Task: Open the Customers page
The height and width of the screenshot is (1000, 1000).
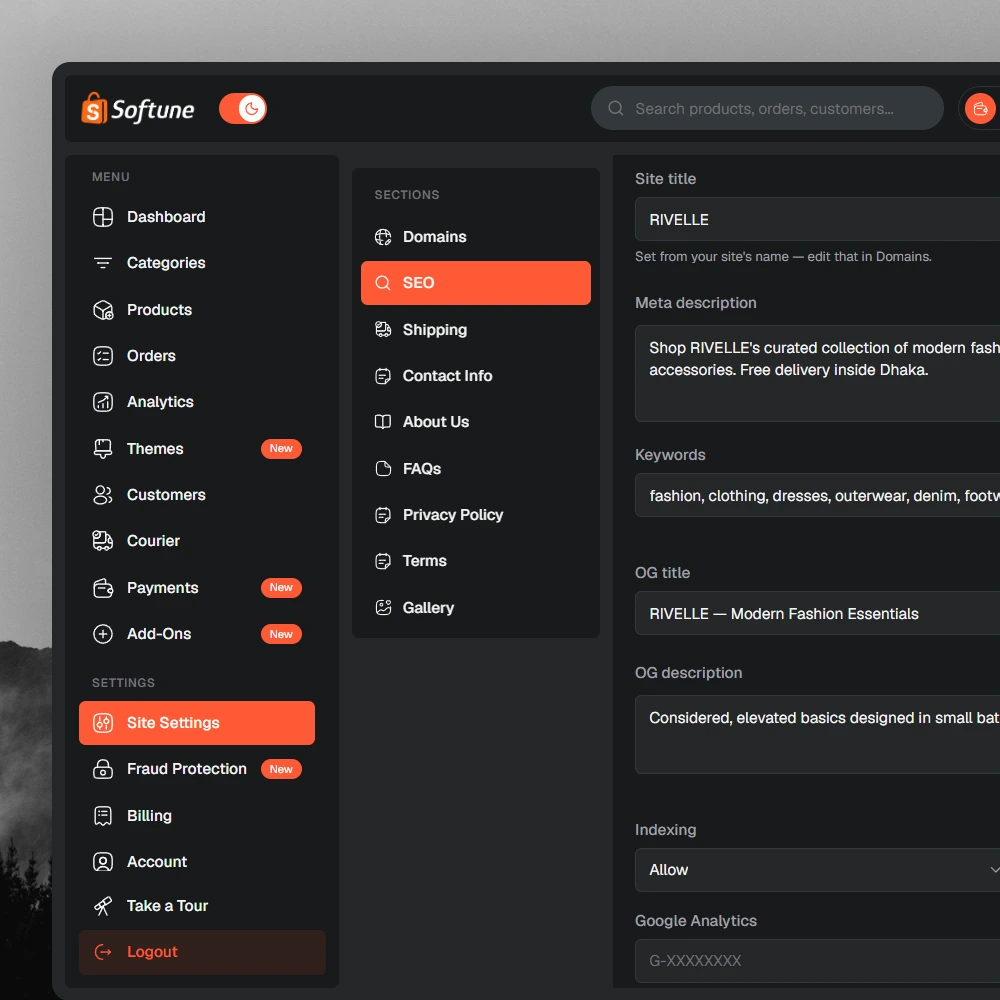Action: pyautogui.click(x=196, y=495)
